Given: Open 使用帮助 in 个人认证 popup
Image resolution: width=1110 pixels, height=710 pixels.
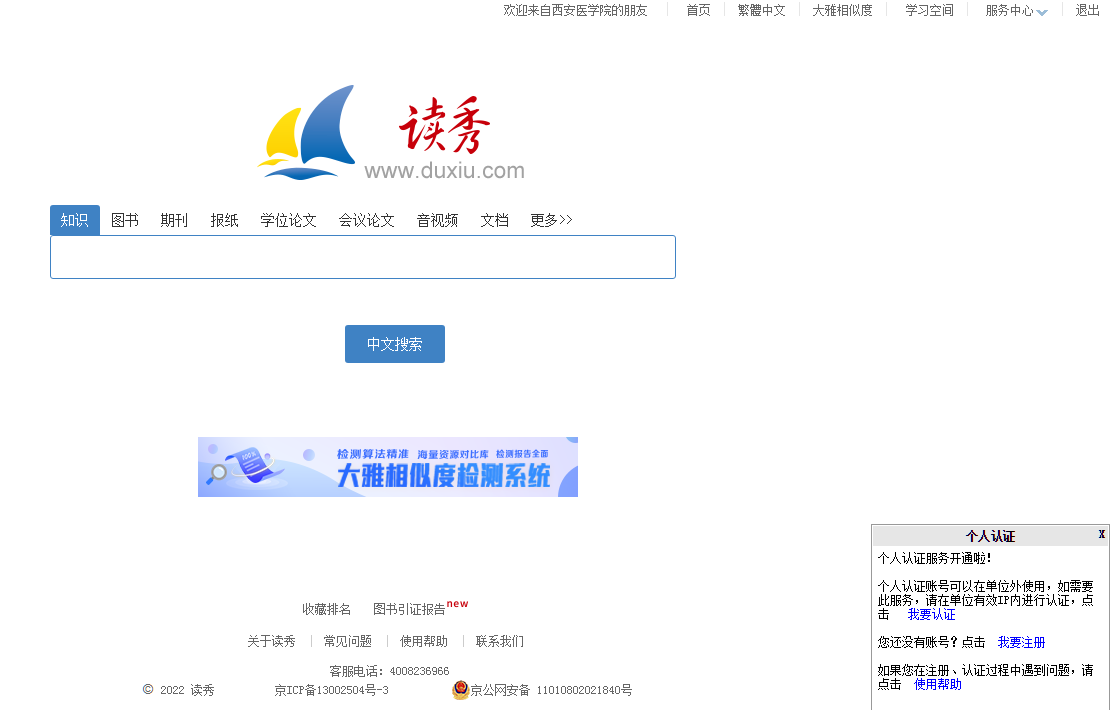Looking at the screenshot, I should pos(938,684).
